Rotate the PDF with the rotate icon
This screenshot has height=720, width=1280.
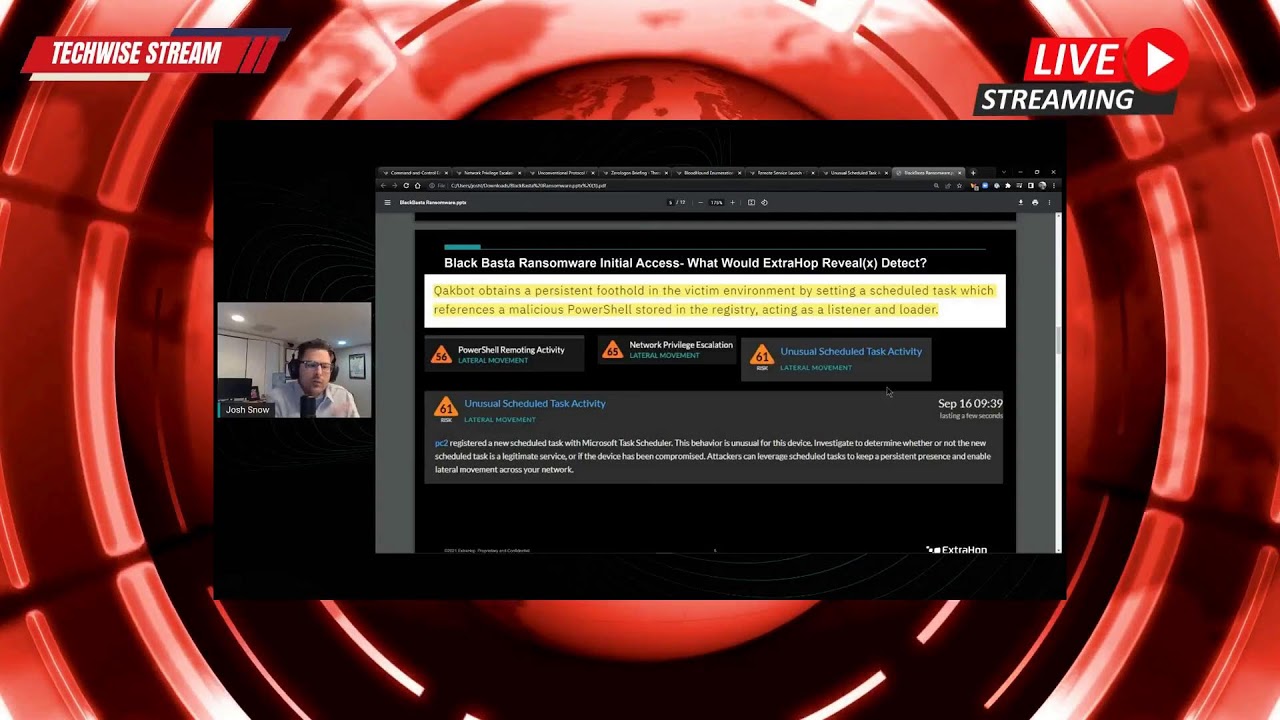click(x=764, y=202)
